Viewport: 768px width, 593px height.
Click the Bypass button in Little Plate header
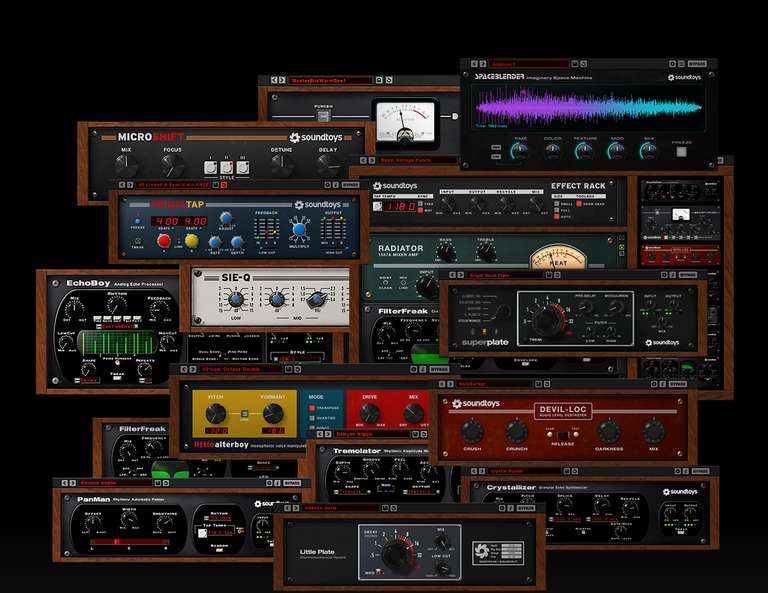pyautogui.click(x=526, y=508)
